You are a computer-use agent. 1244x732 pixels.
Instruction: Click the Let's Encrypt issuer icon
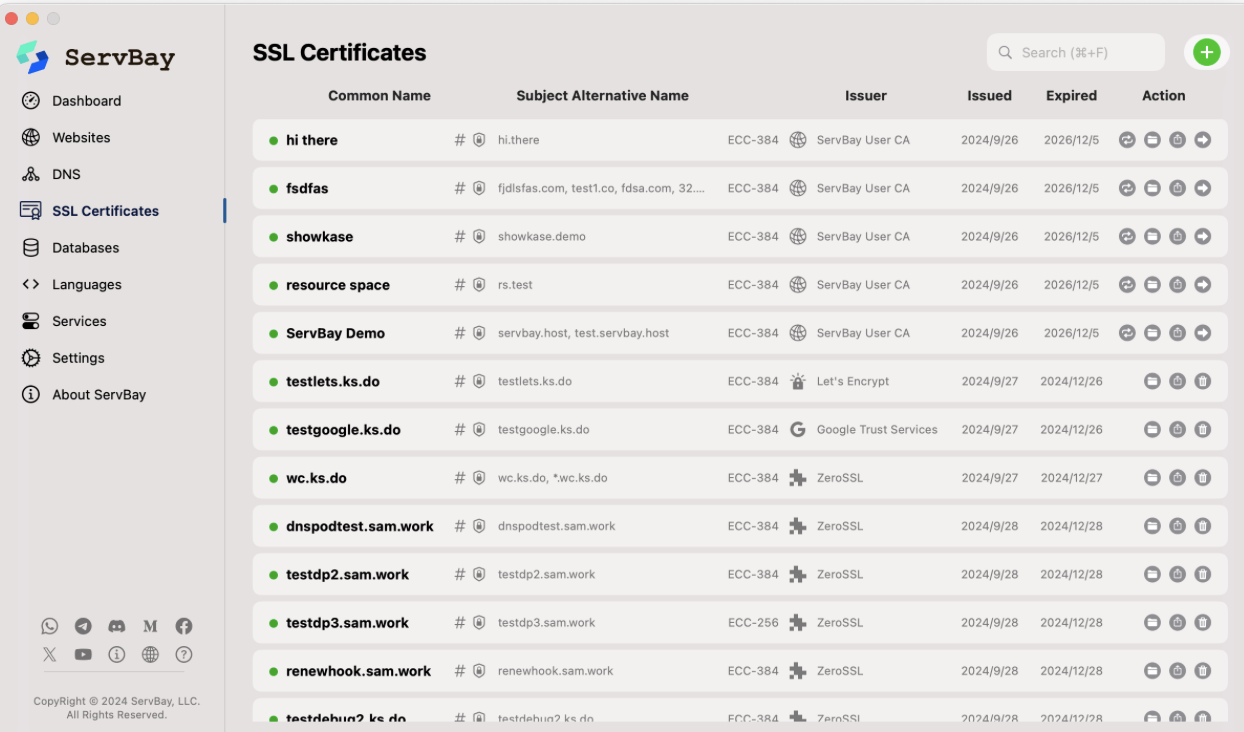click(x=797, y=381)
